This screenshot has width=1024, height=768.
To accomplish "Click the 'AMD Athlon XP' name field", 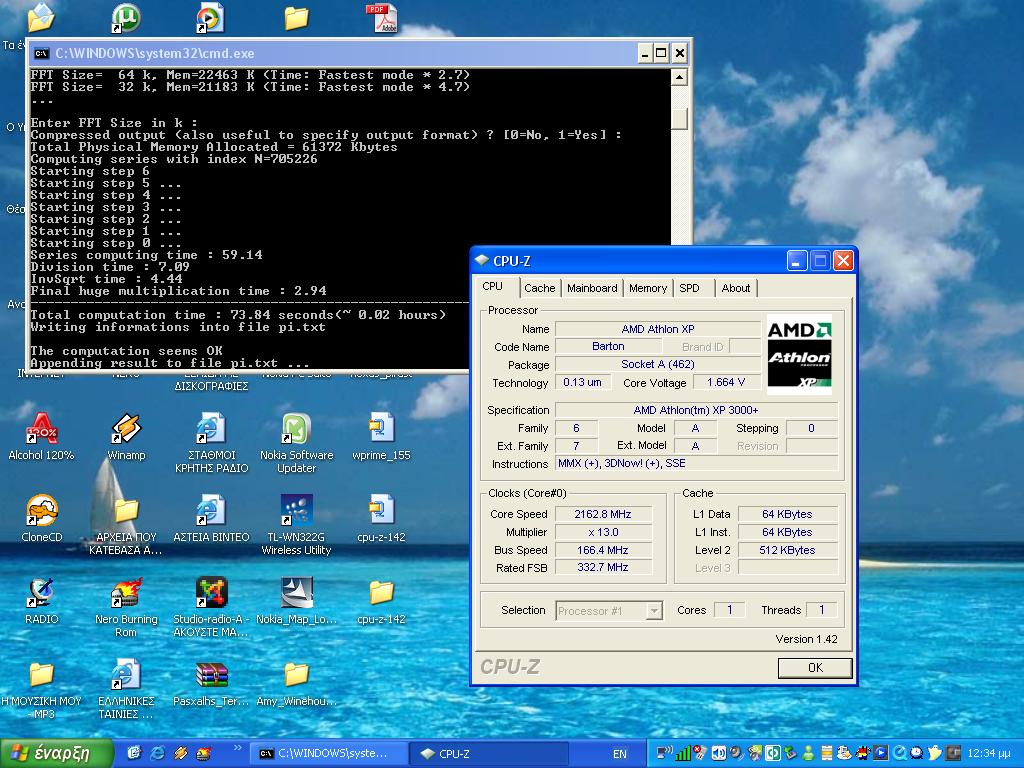I will [x=658, y=329].
